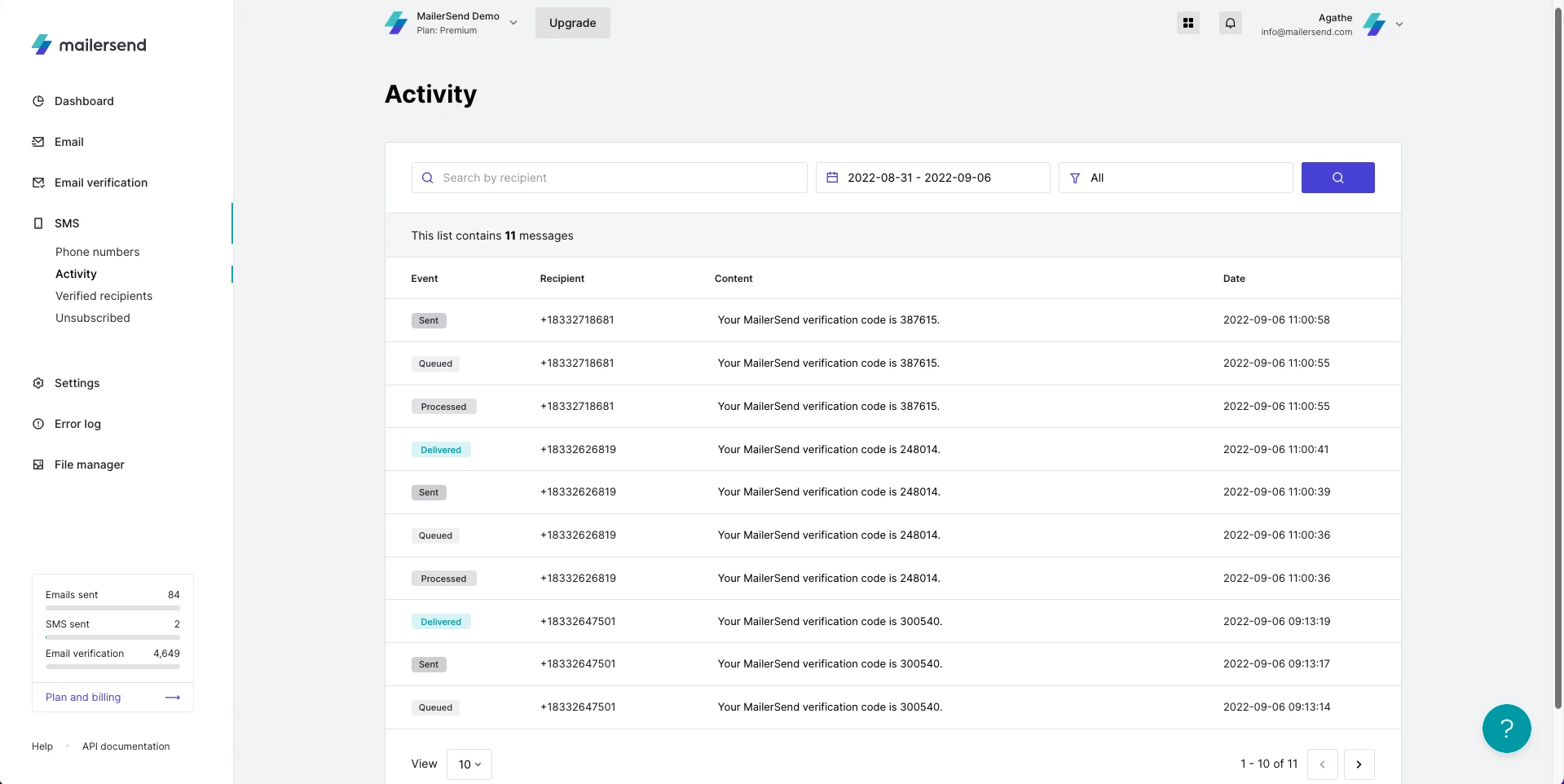Click the mailersend logo
The image size is (1564, 784).
click(89, 45)
